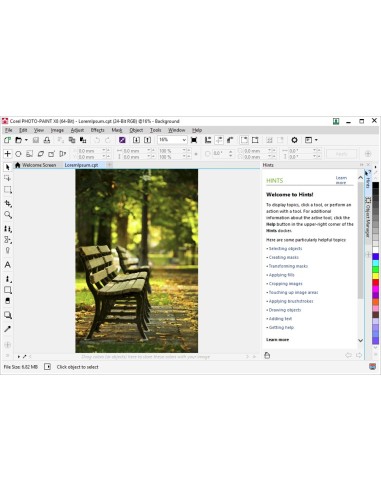Open the Window menu

tap(176, 130)
